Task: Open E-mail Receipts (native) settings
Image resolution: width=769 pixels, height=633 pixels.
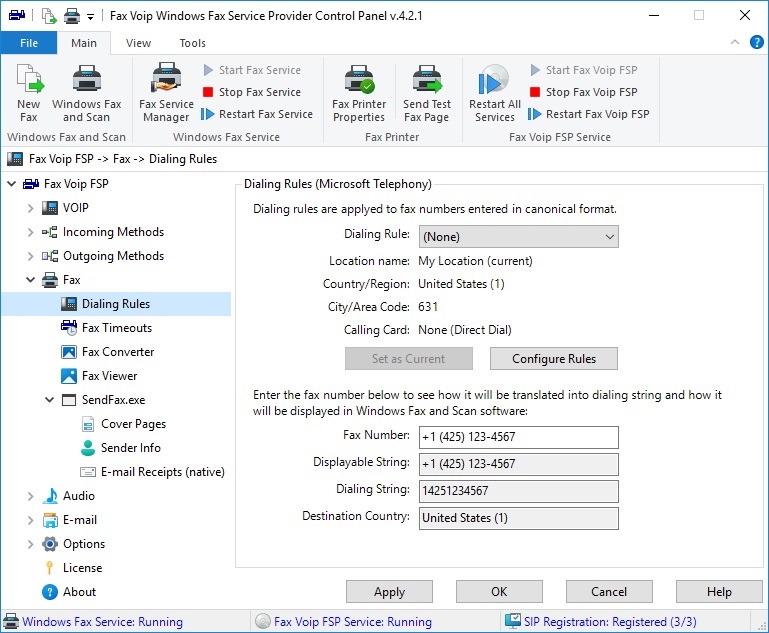Action: 152,472
